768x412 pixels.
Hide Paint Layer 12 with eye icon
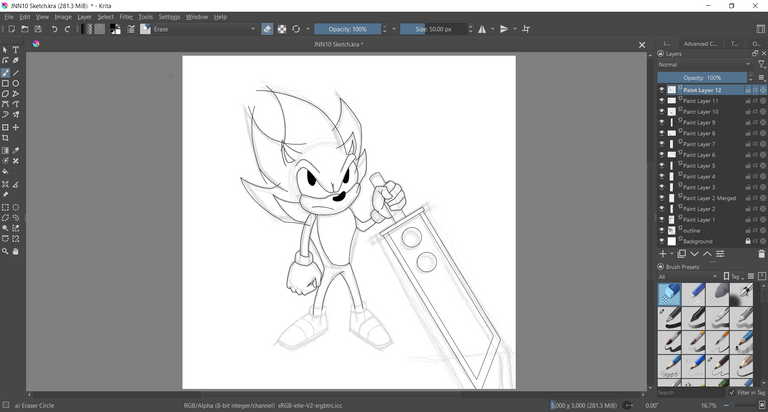[662, 90]
